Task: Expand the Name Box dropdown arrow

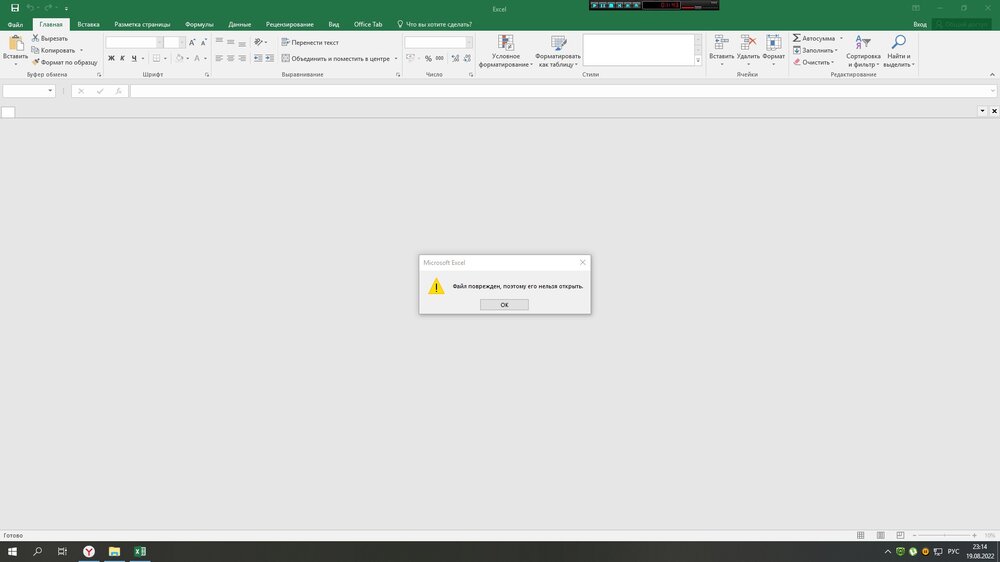Action: pyautogui.click(x=50, y=91)
